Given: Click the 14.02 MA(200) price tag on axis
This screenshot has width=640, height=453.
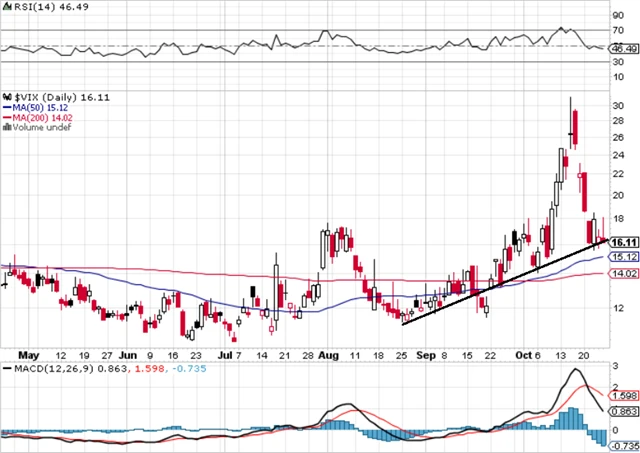Looking at the screenshot, I should click(x=624, y=274).
